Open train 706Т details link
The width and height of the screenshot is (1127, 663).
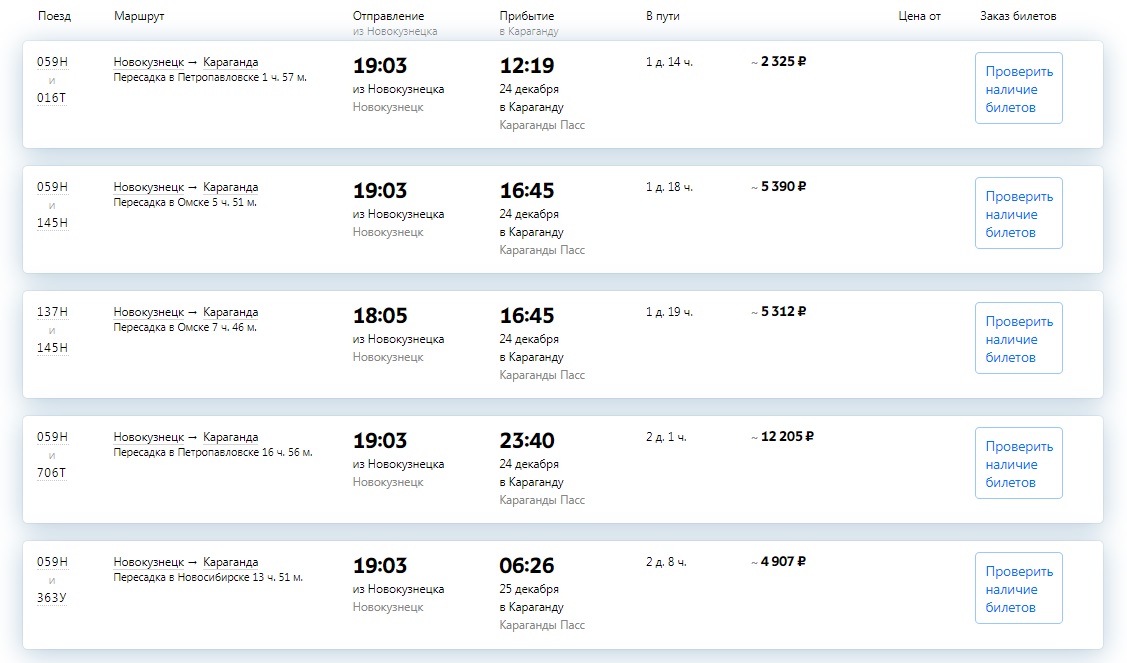click(52, 473)
